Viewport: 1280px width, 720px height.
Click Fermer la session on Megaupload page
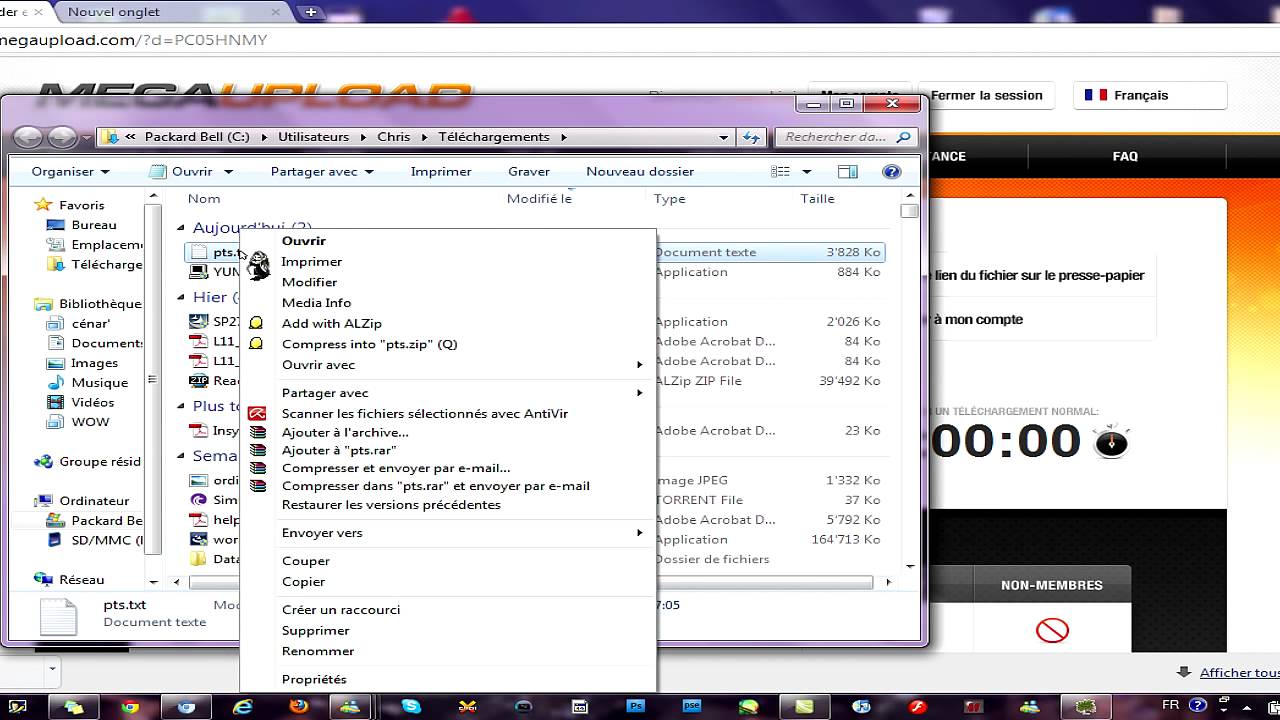(986, 96)
